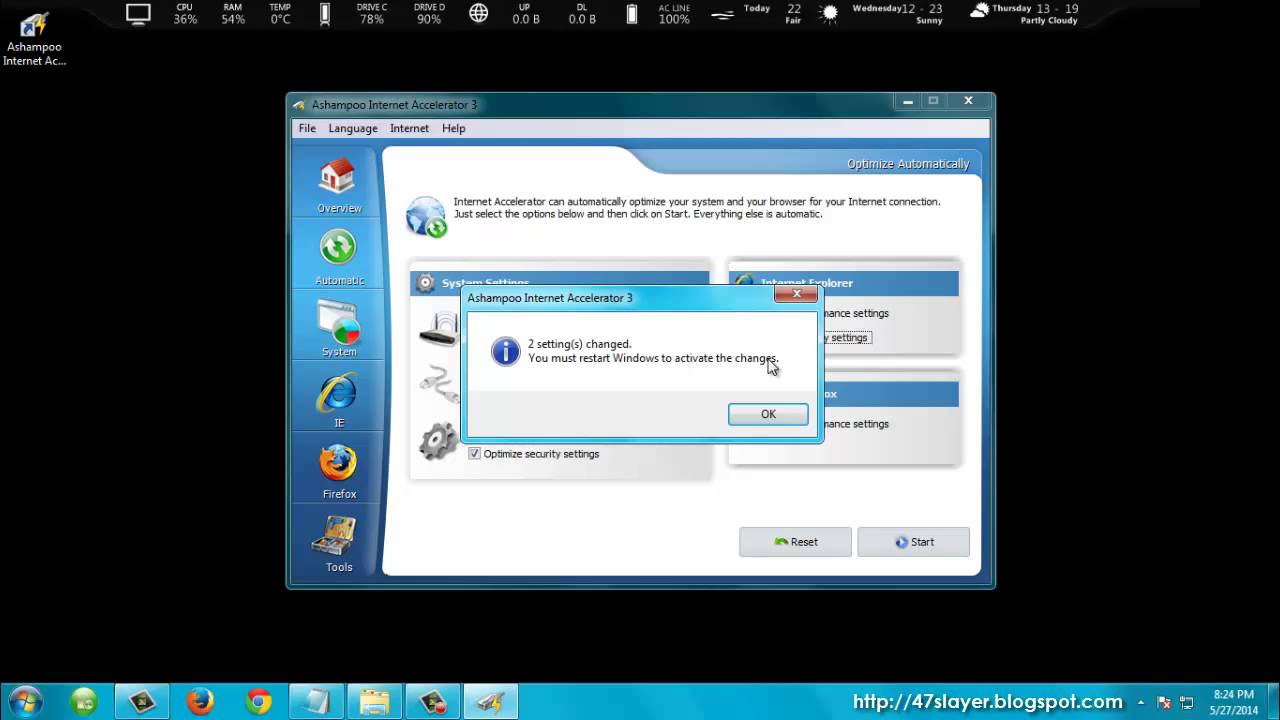
Task: Open the Language menu
Action: pyautogui.click(x=353, y=128)
